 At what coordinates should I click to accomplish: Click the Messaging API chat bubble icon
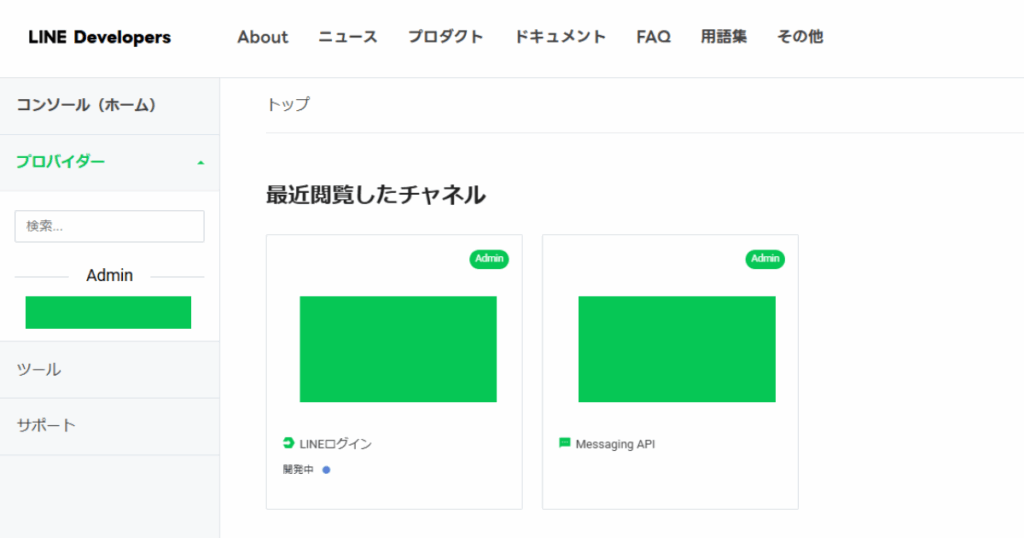[565, 443]
